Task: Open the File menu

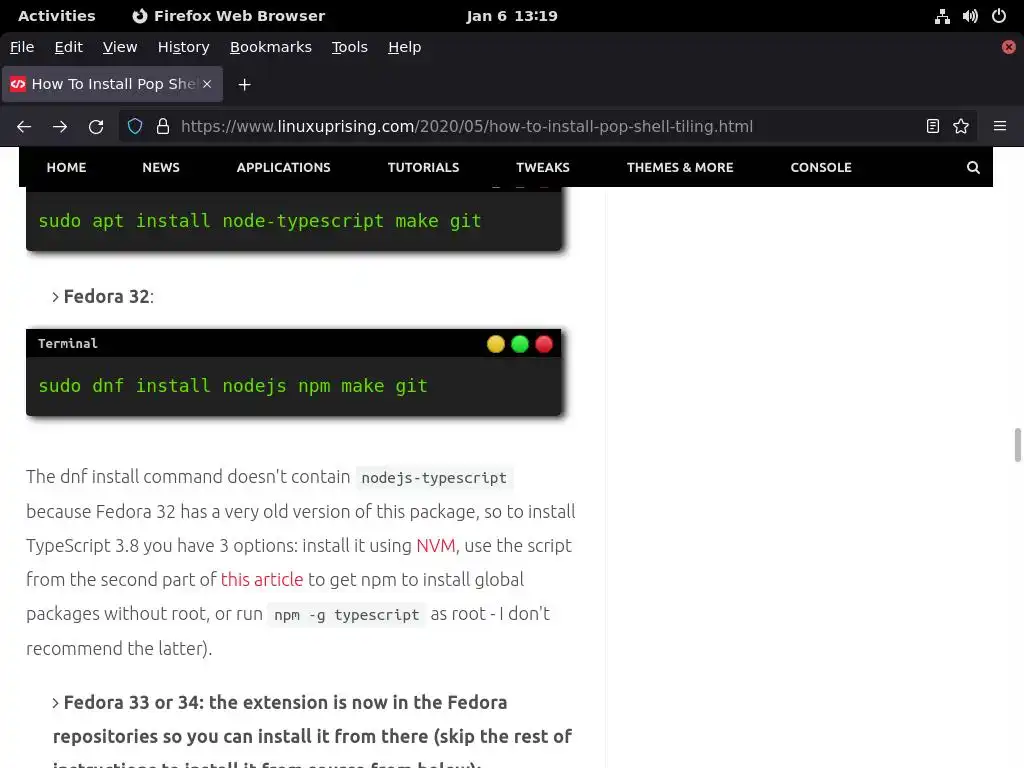Action: click(22, 47)
